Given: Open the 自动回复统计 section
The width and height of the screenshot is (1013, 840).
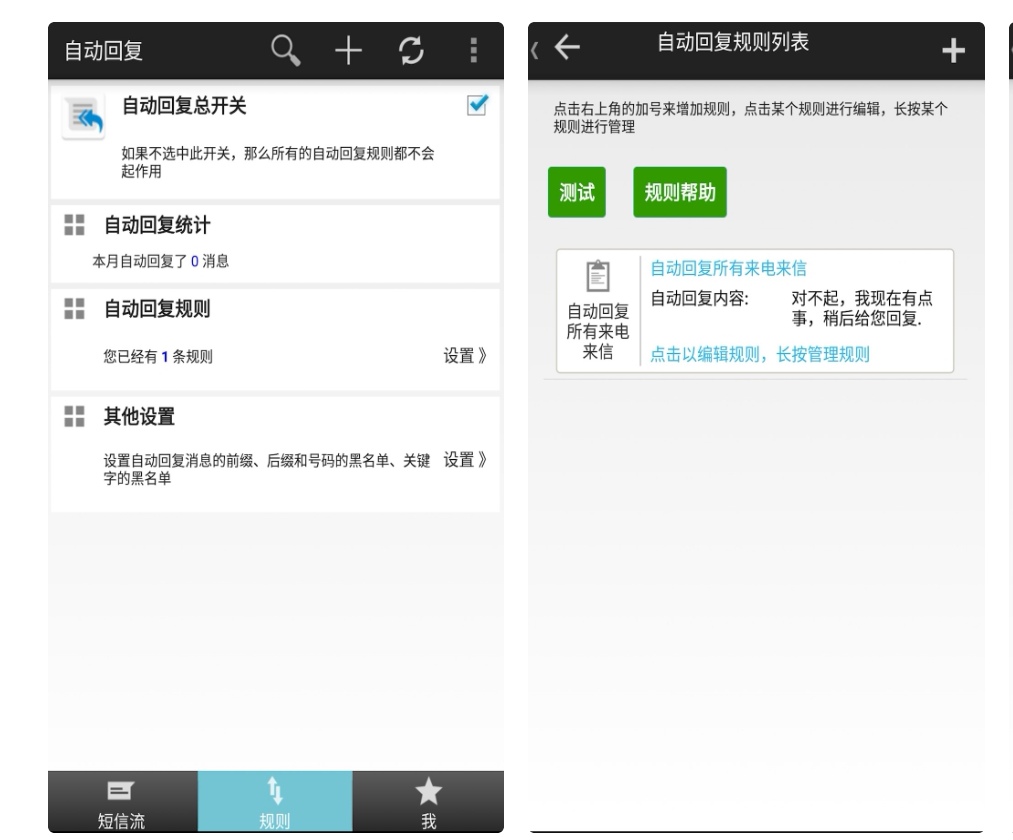Looking at the screenshot, I should coord(157,224).
